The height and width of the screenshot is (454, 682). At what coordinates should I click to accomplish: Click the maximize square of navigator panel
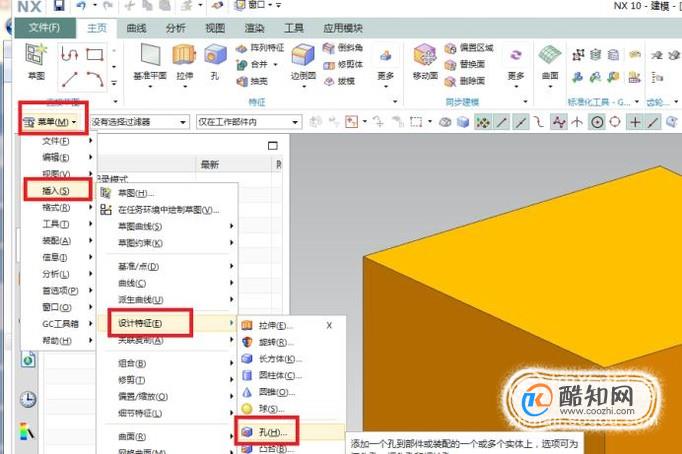[273, 146]
